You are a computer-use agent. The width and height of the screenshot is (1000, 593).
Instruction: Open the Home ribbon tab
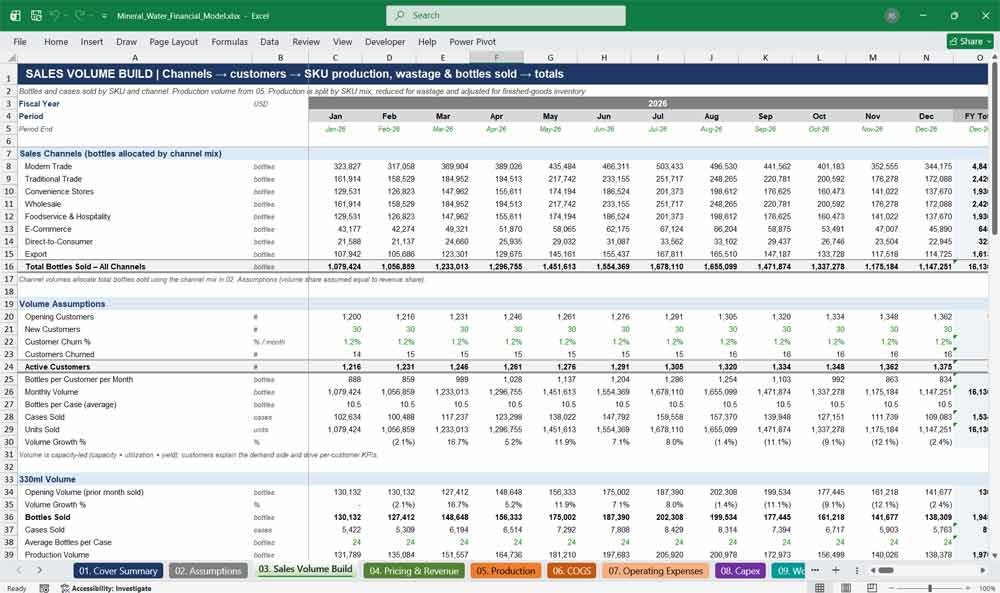56,41
